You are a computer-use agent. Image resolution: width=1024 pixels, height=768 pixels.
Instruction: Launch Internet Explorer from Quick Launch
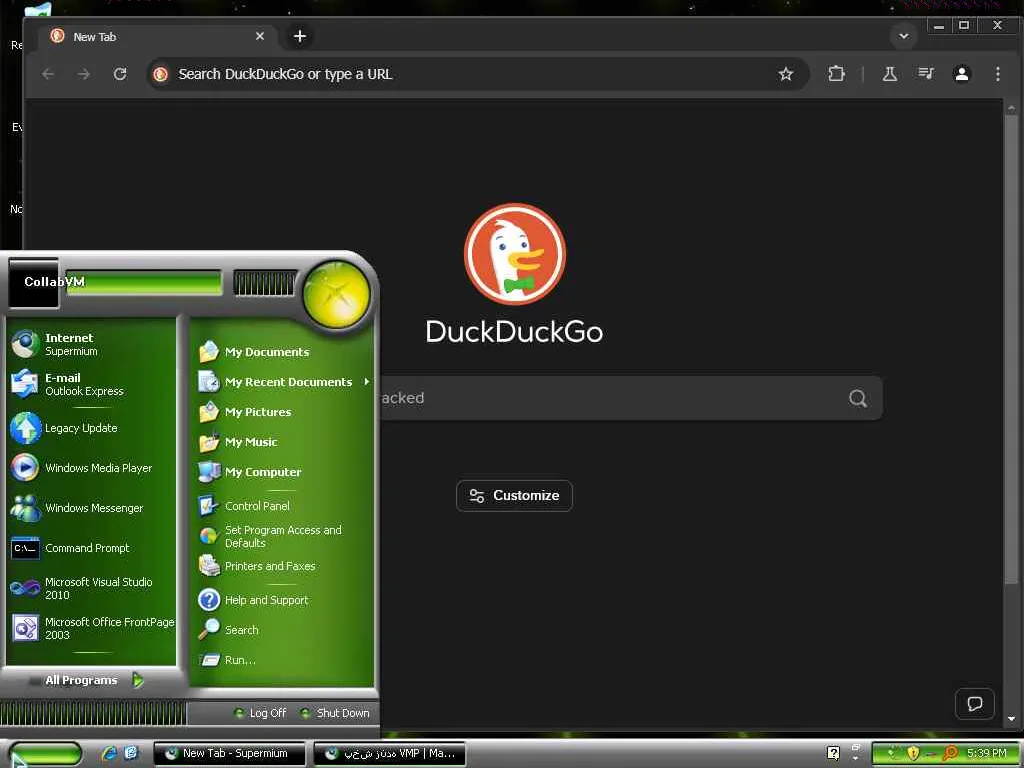point(109,753)
